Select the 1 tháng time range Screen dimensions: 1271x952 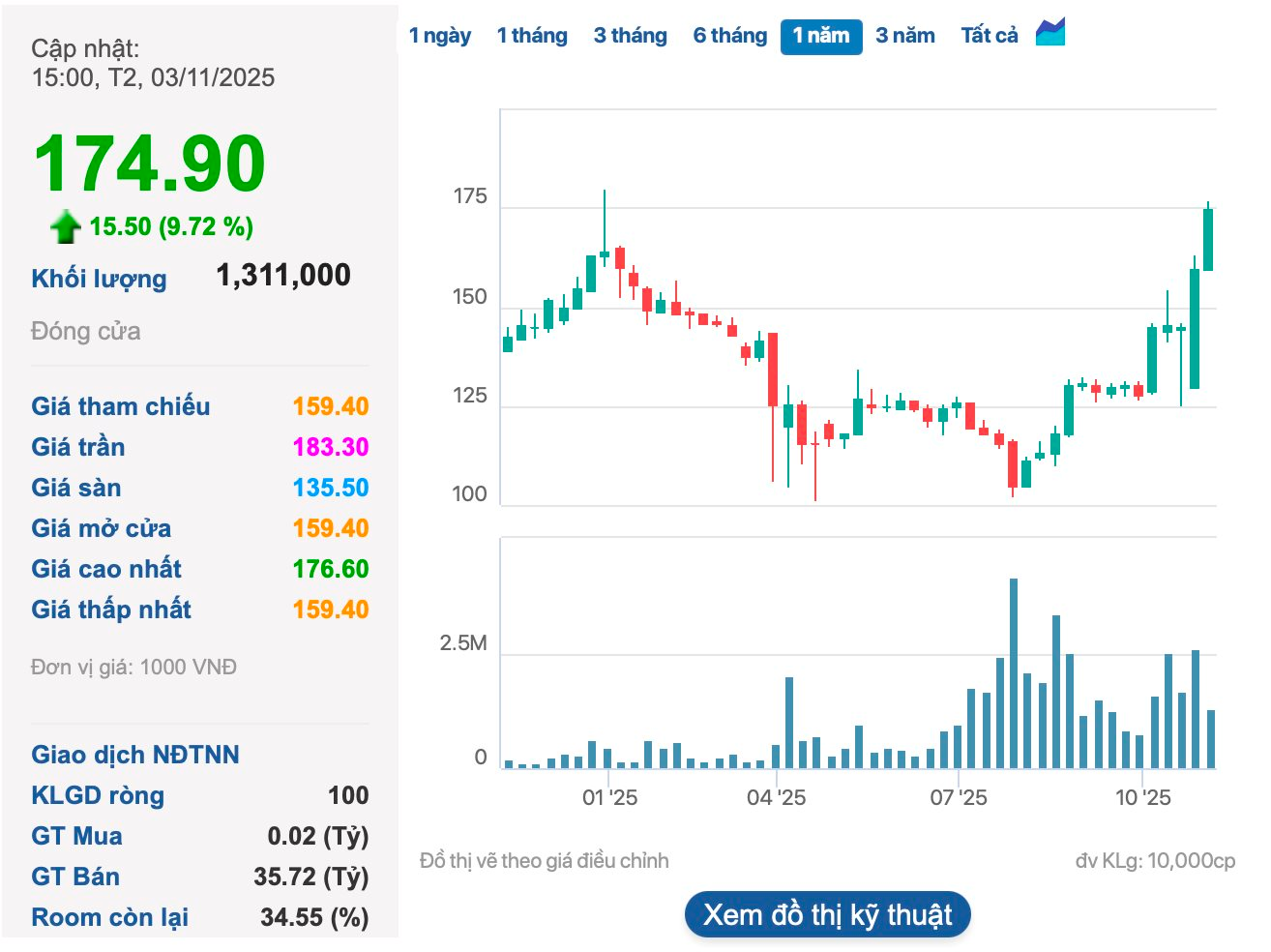coord(532,36)
